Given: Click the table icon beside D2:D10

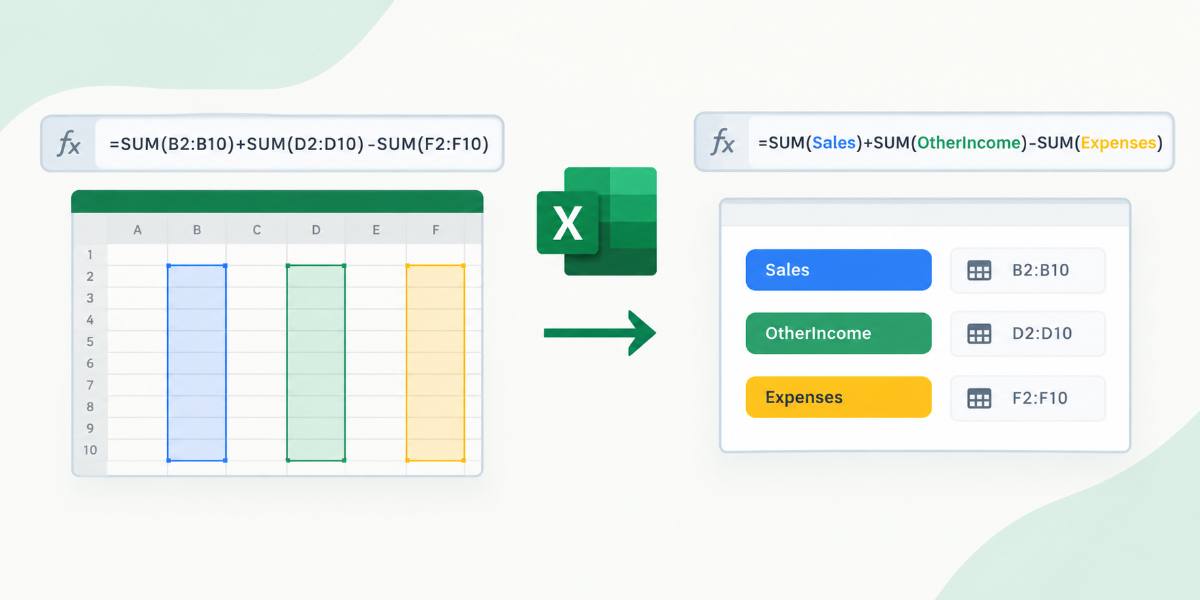Looking at the screenshot, I should 979,334.
